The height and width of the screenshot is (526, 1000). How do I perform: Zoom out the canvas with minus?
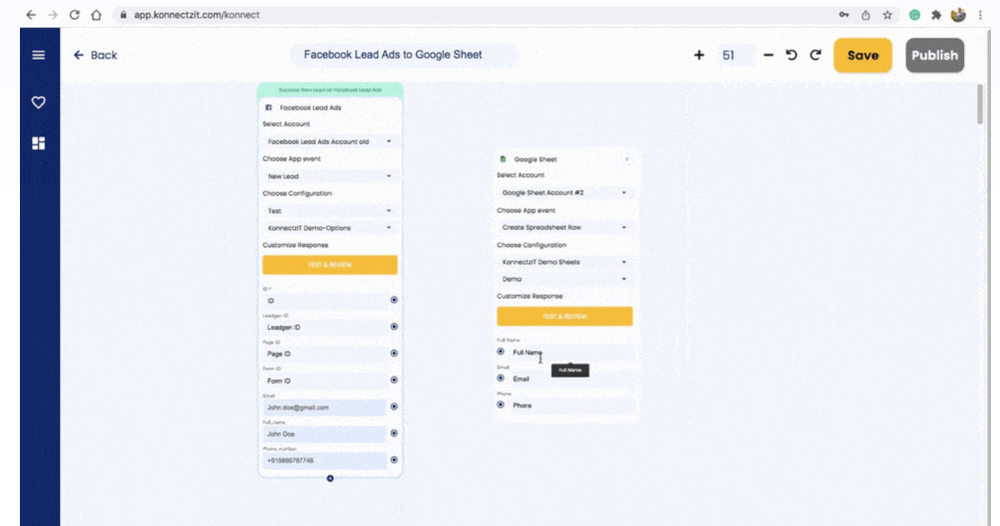(x=768, y=55)
